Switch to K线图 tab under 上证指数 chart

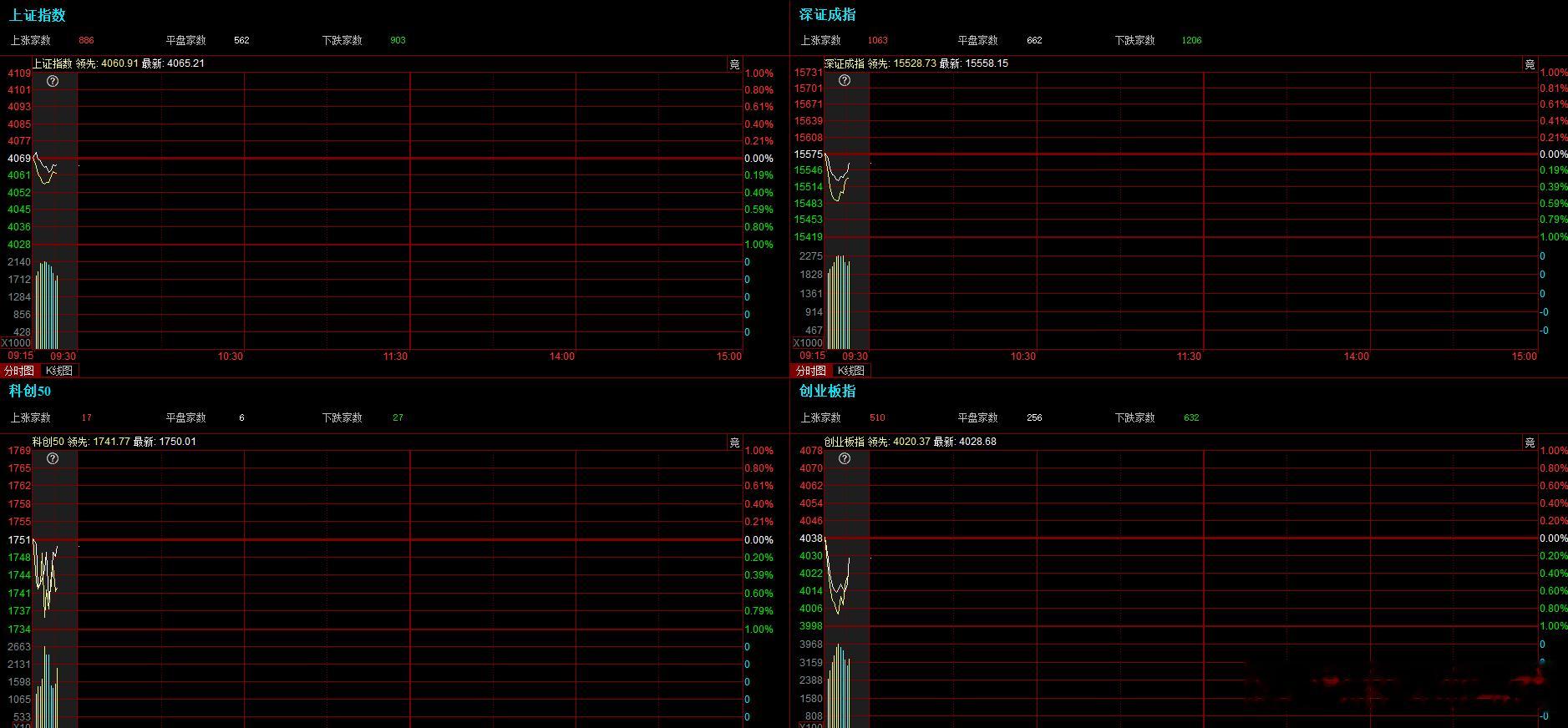click(x=59, y=371)
